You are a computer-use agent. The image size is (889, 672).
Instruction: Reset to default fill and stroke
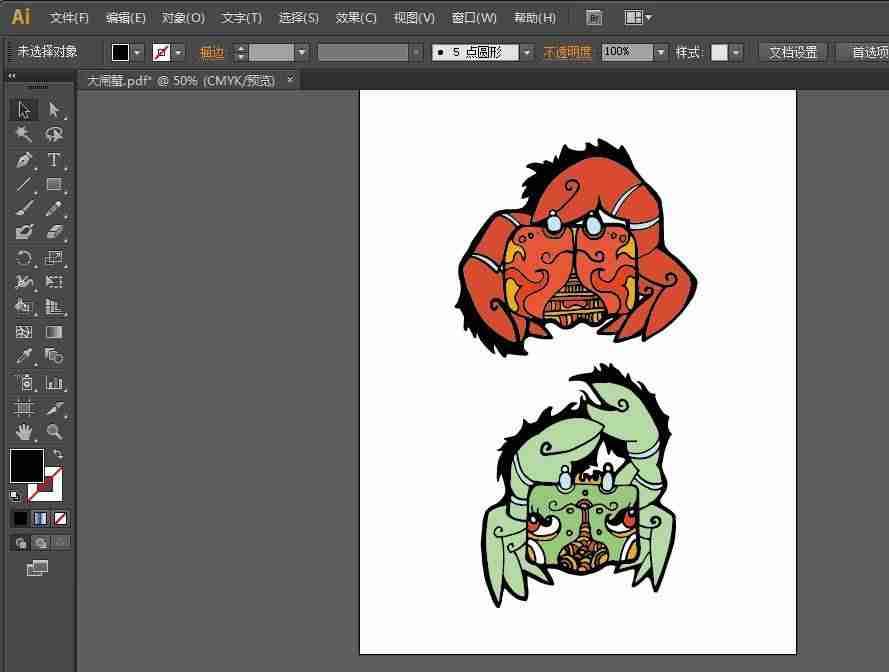point(15,497)
